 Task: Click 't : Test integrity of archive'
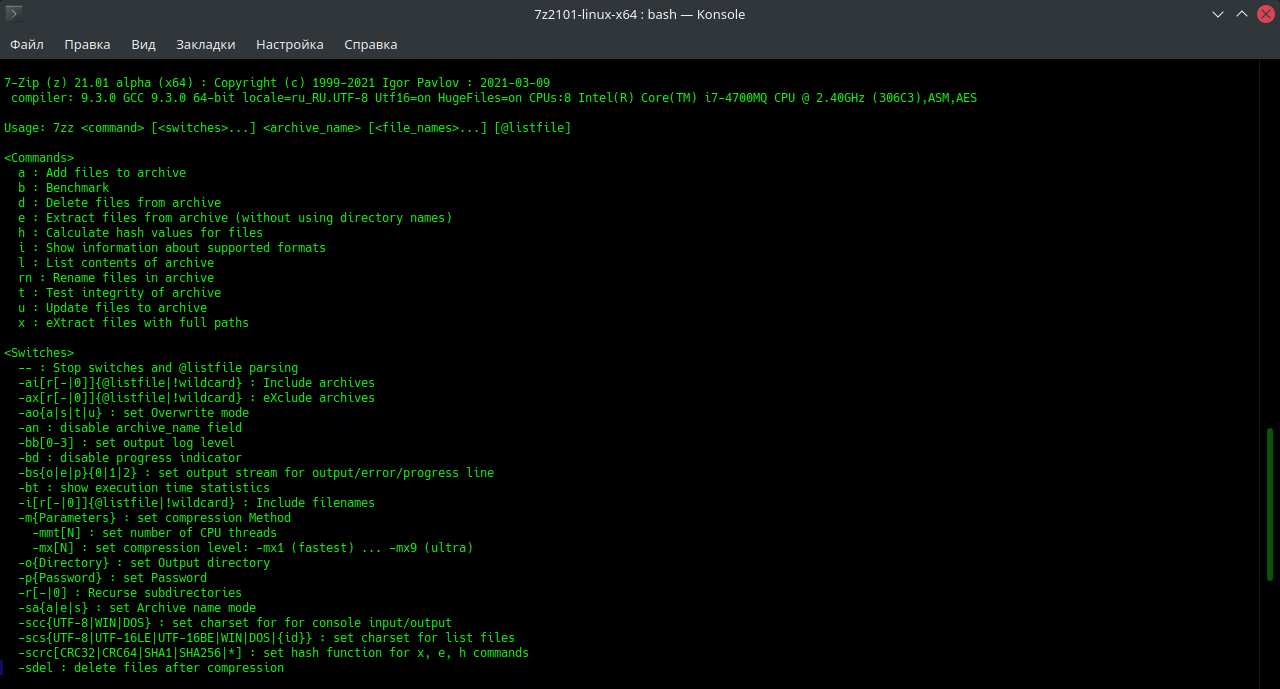point(120,293)
